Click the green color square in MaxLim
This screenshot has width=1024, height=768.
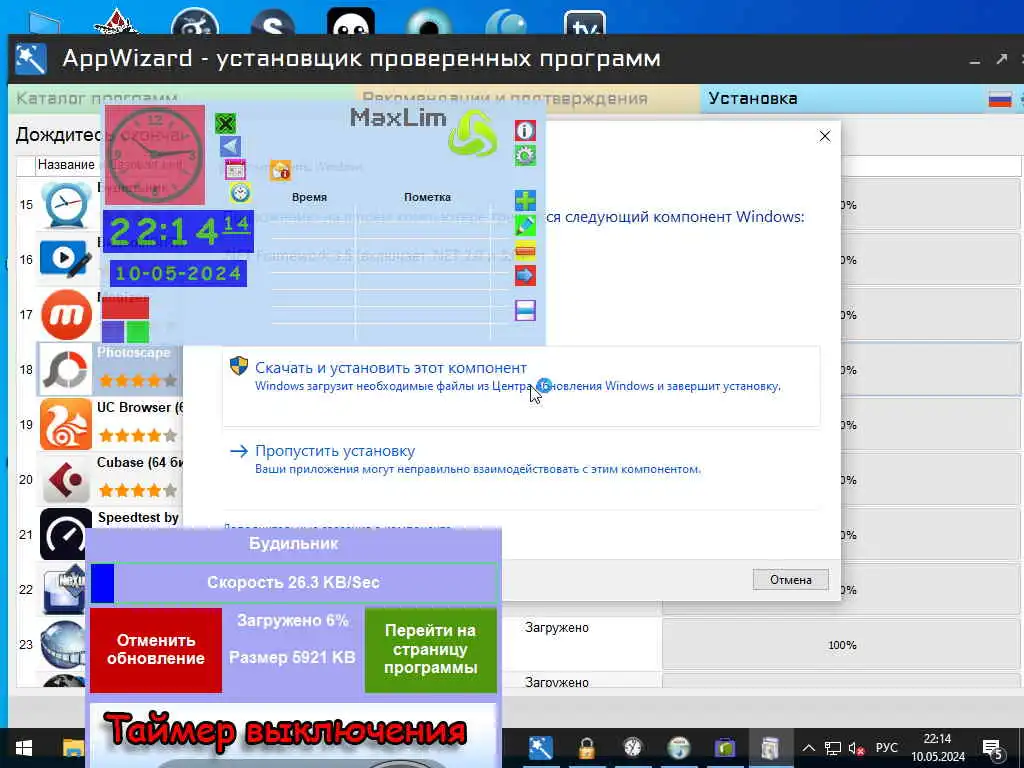[137, 332]
